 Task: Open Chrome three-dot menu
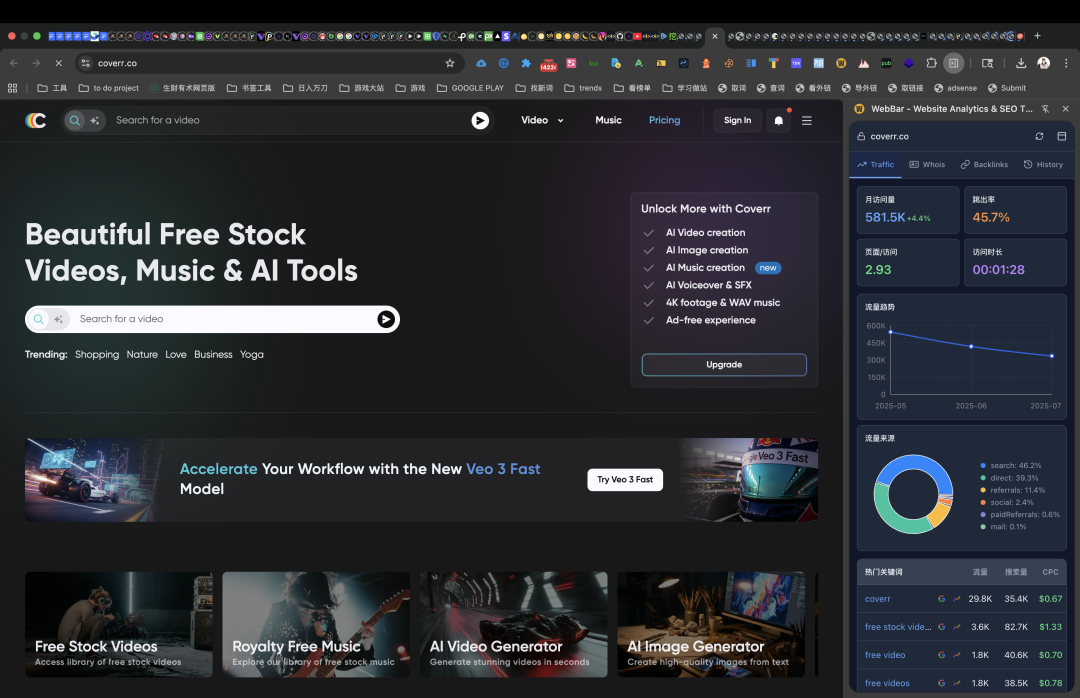click(1066, 63)
